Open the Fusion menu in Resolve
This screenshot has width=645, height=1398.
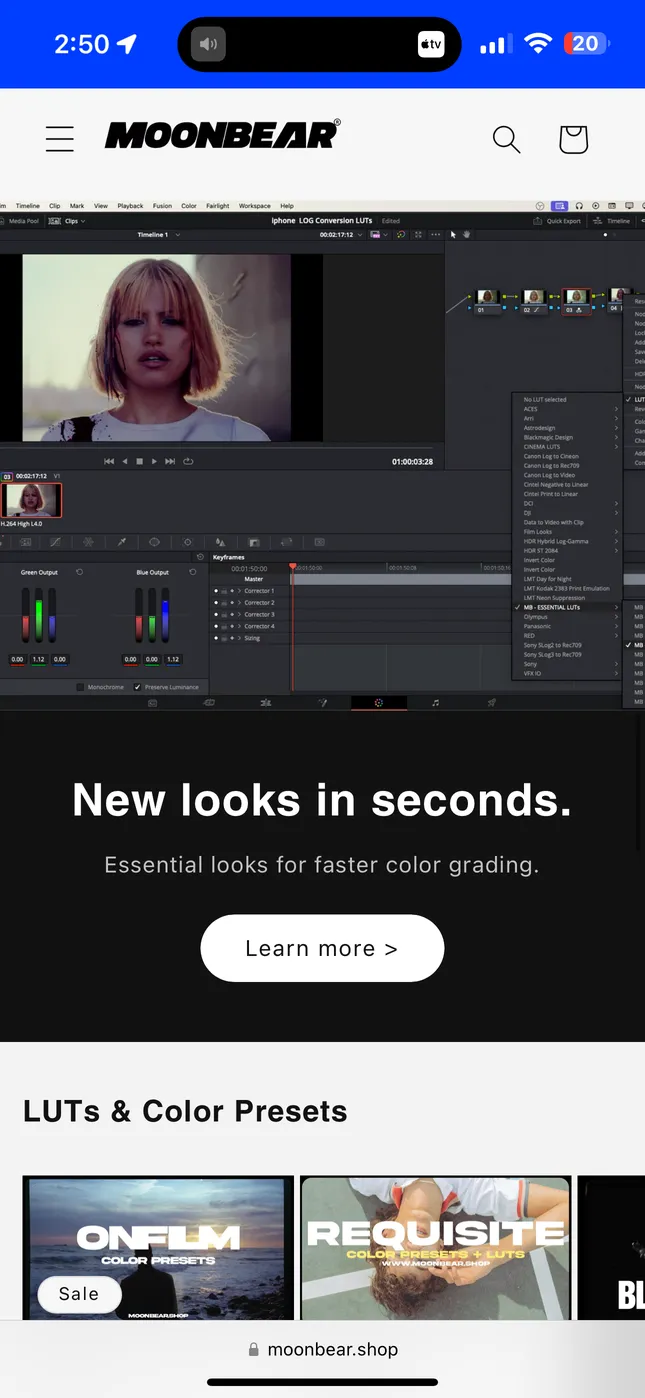point(162,206)
